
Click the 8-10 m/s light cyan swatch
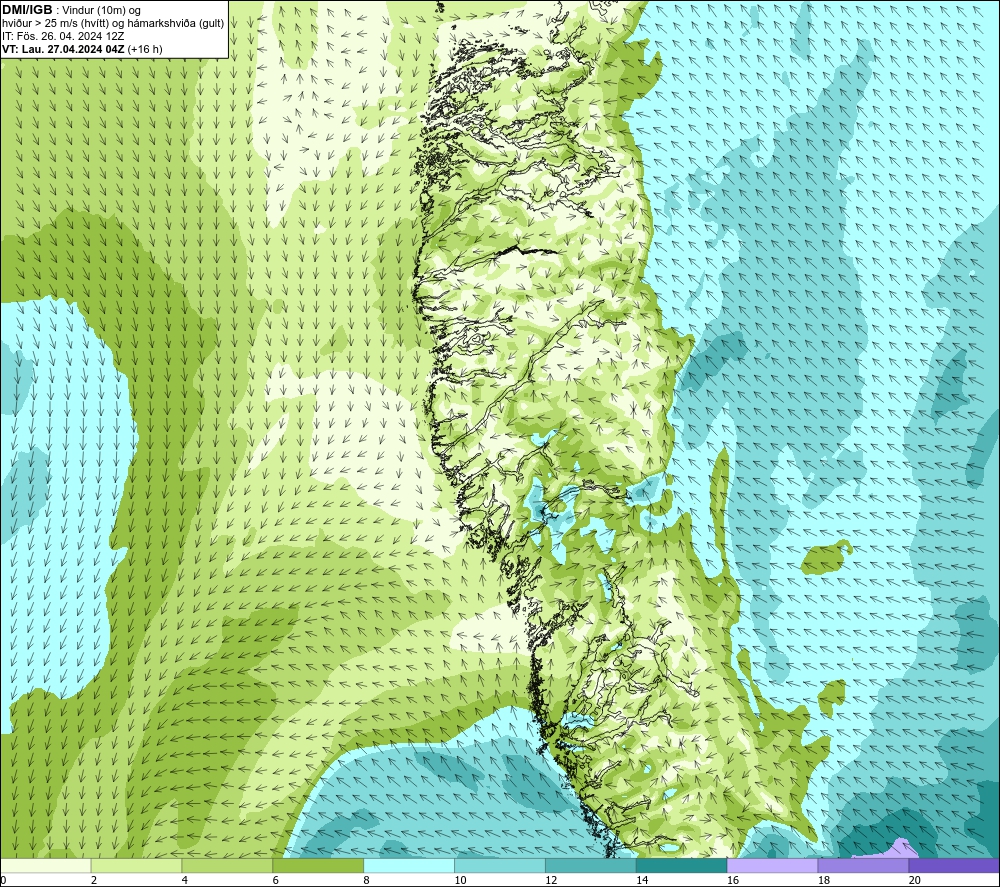409,865
